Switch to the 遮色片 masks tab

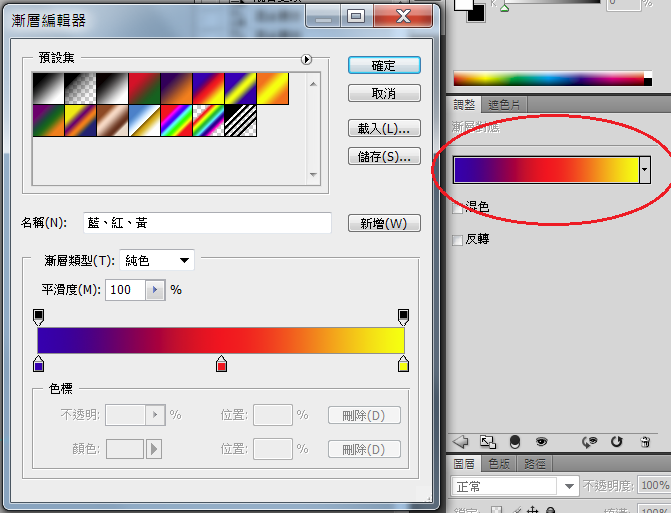click(504, 105)
